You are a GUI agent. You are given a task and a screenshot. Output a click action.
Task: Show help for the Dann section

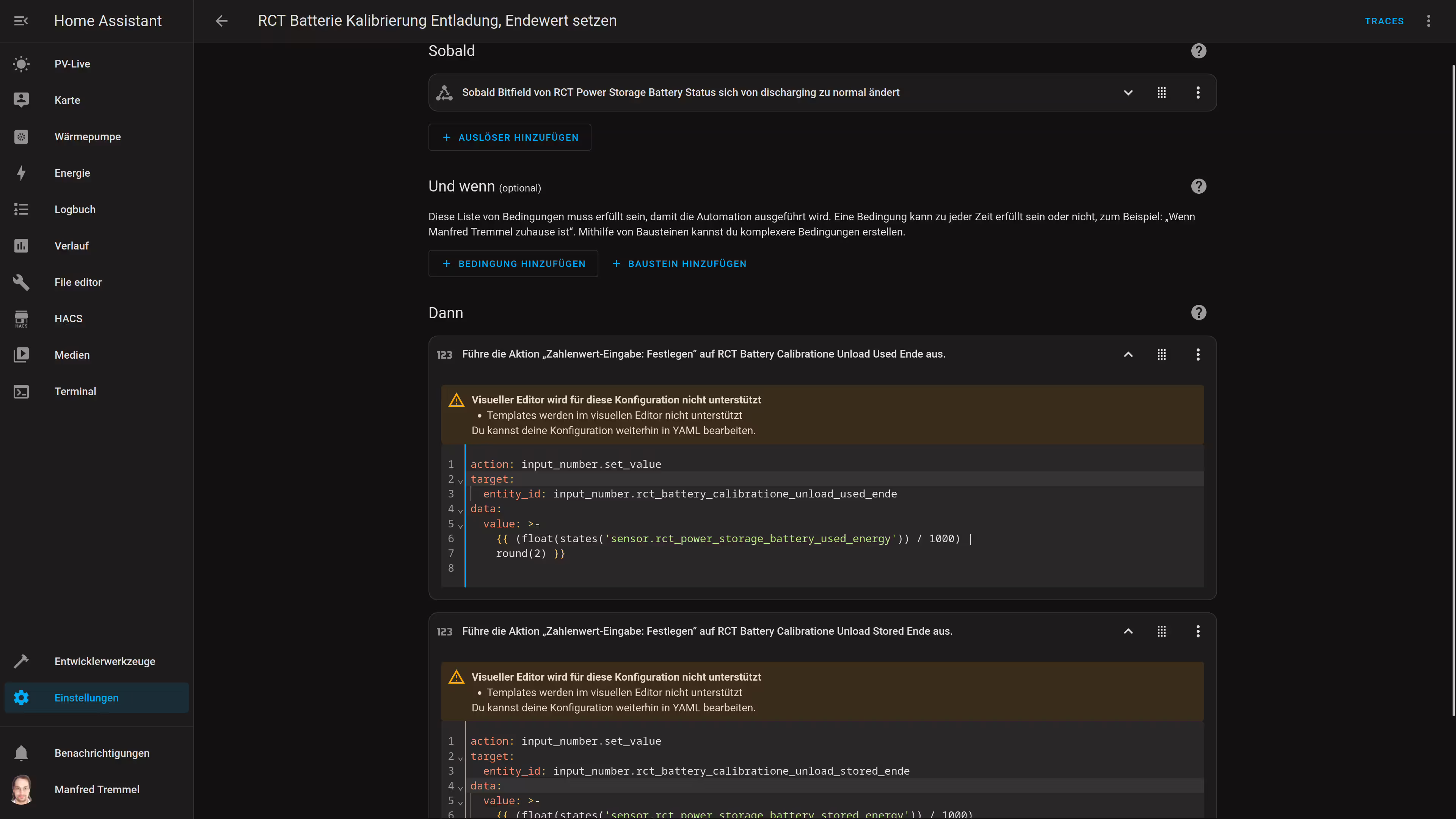(1198, 312)
